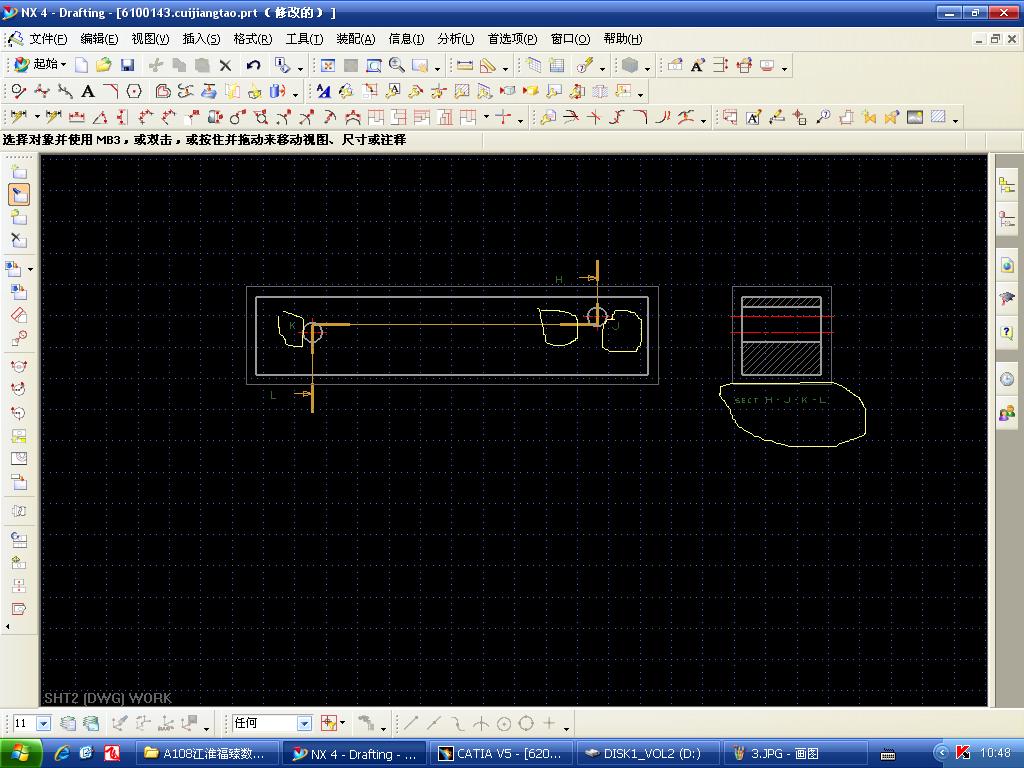Click the gray 3D cube rendering icon
This screenshot has height=768, width=1024.
(630, 65)
